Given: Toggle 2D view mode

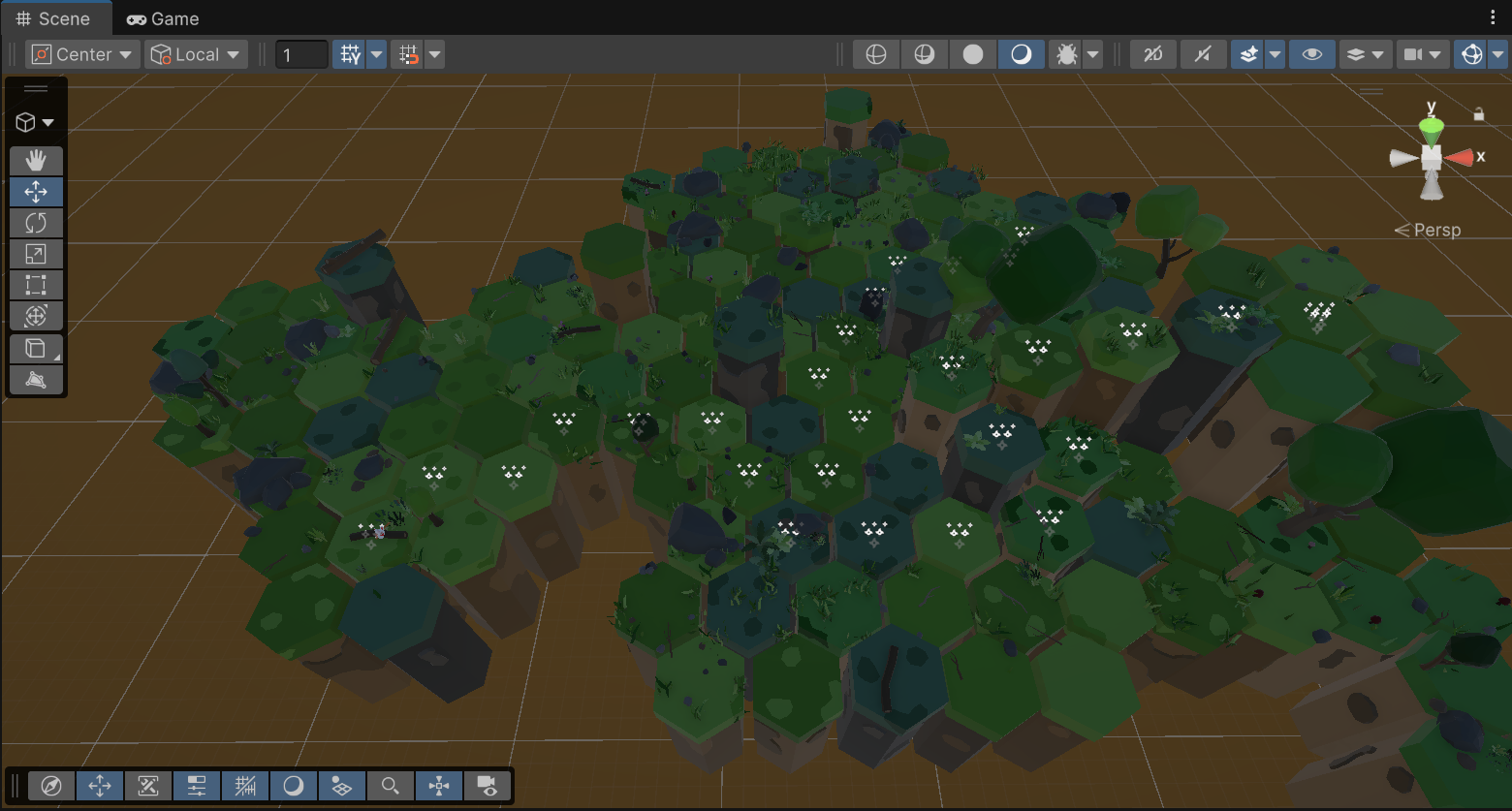Looking at the screenshot, I should (x=1153, y=54).
